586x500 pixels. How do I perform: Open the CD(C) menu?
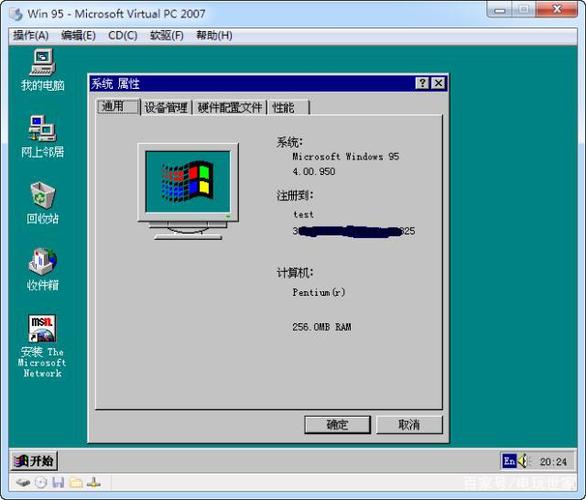pos(123,36)
